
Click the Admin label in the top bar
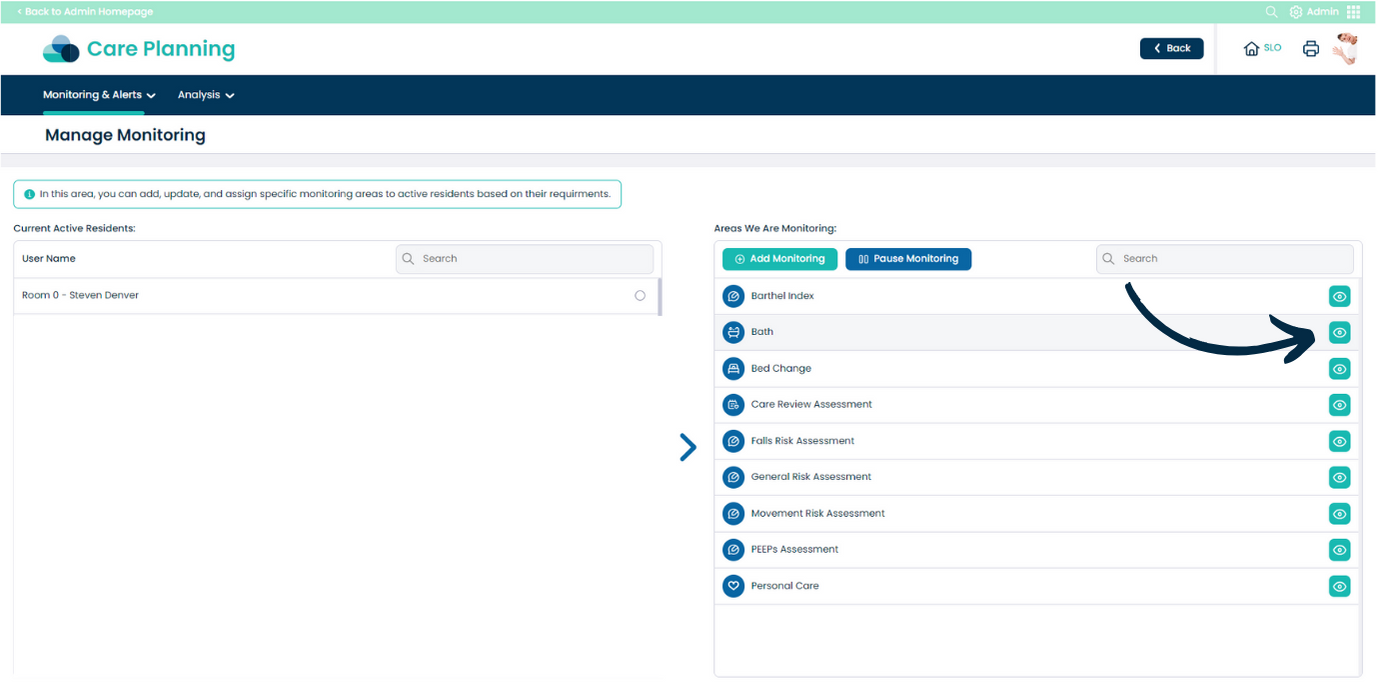(x=1322, y=12)
